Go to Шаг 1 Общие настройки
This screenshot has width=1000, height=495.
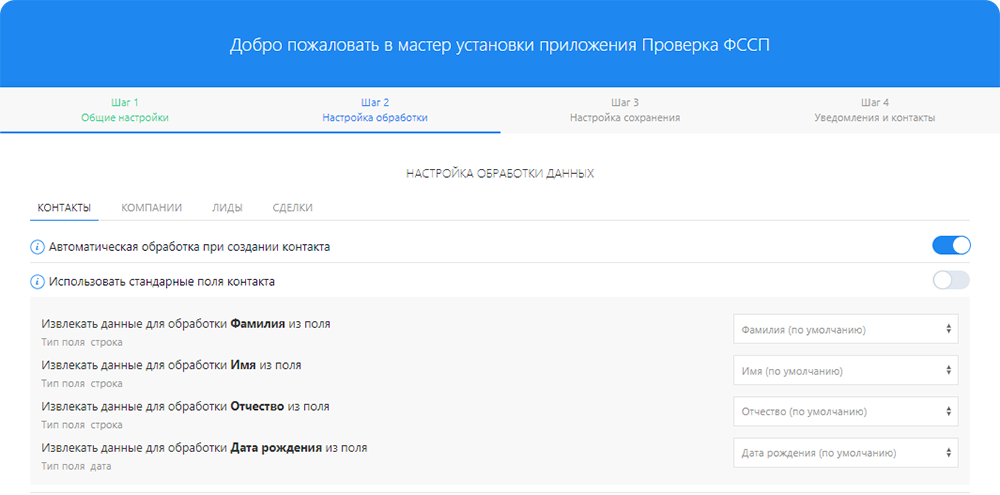pyautogui.click(x=125, y=110)
